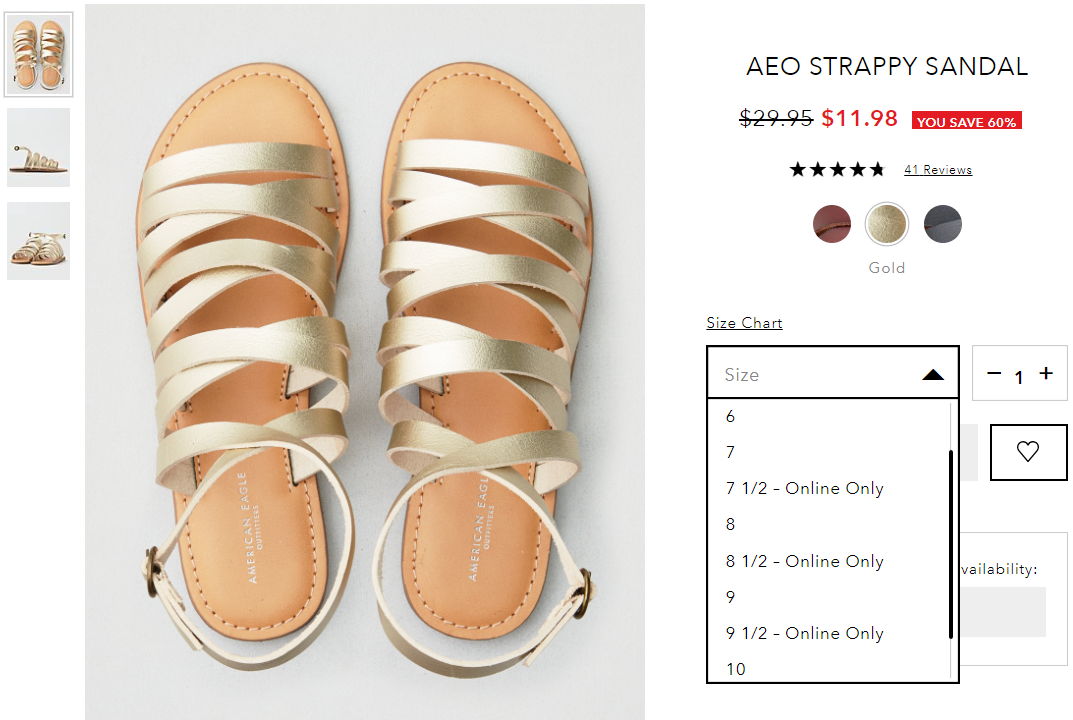Open the 41 Reviews link

[x=938, y=170]
